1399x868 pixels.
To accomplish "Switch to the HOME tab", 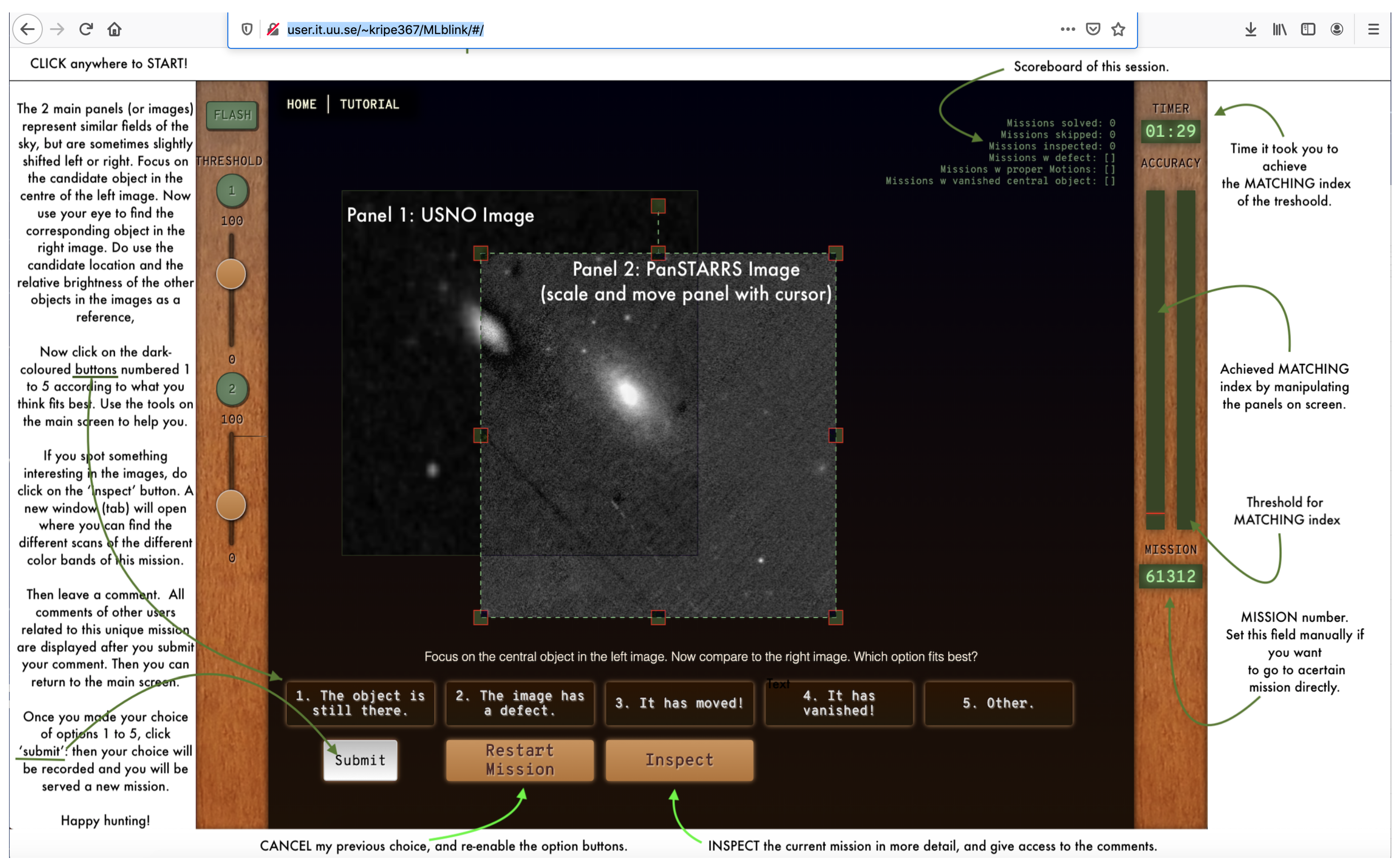I will pos(301,104).
